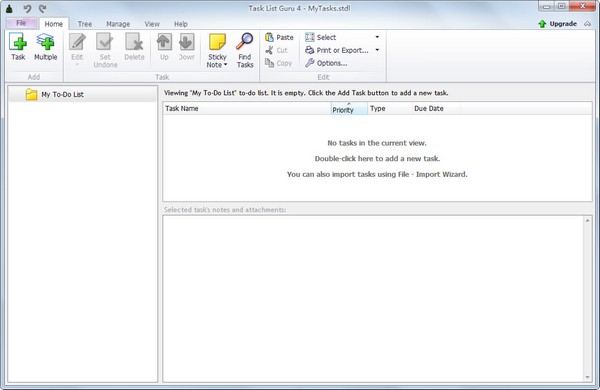
Task: Click the Upgrade button
Action: 558,24
